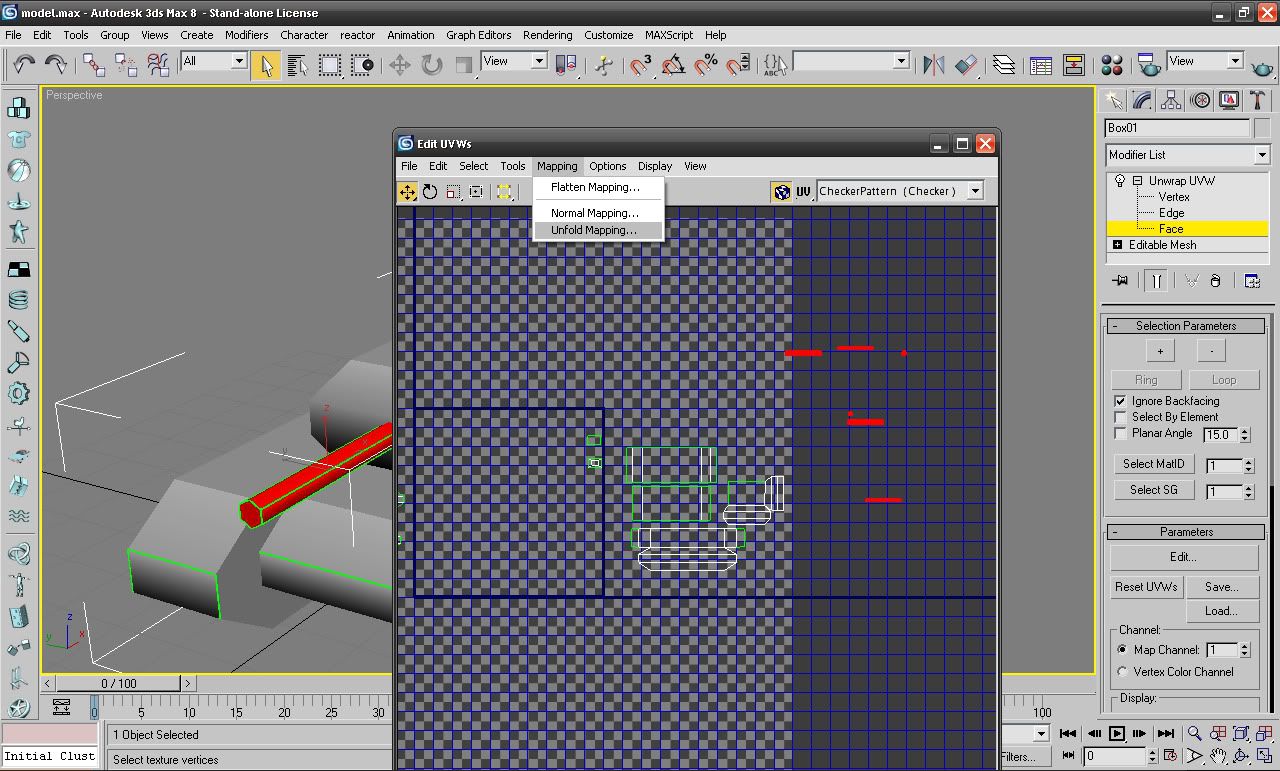Click the Bind to Space Warp icon
The height and width of the screenshot is (771, 1280).
(158, 65)
